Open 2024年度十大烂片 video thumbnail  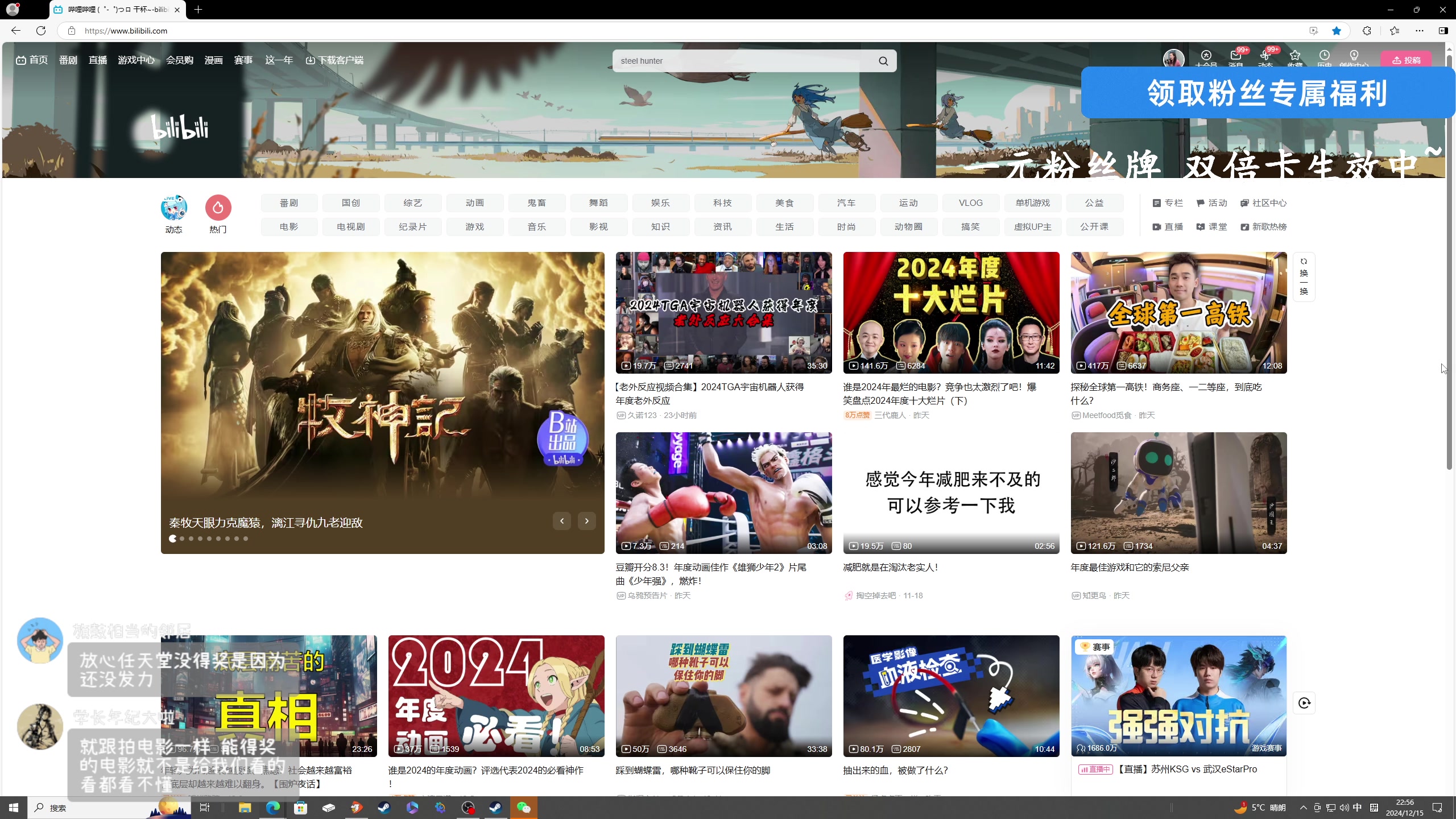click(951, 313)
